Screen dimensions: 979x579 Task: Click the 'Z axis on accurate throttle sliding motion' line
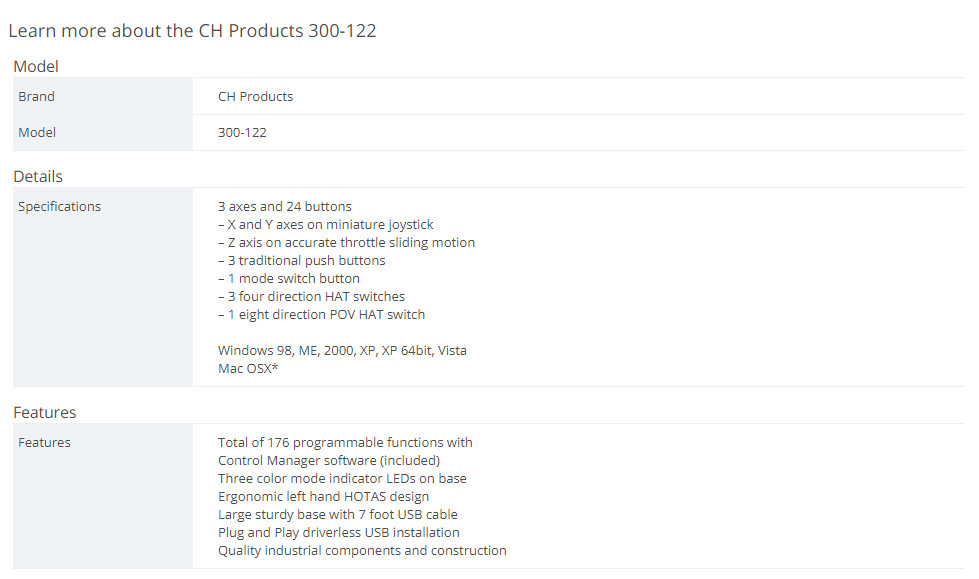click(x=347, y=242)
